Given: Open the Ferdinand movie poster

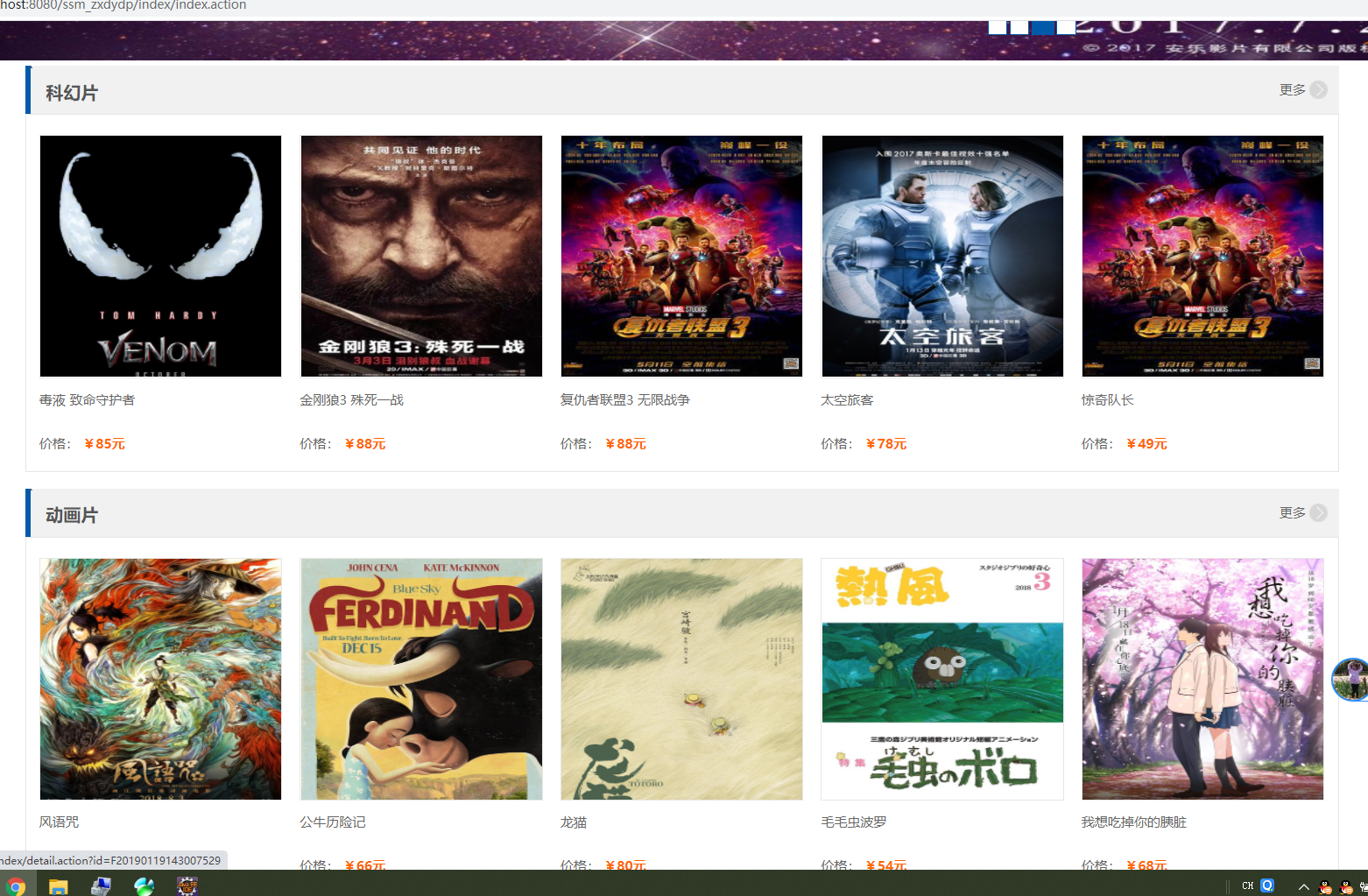Looking at the screenshot, I should [421, 679].
